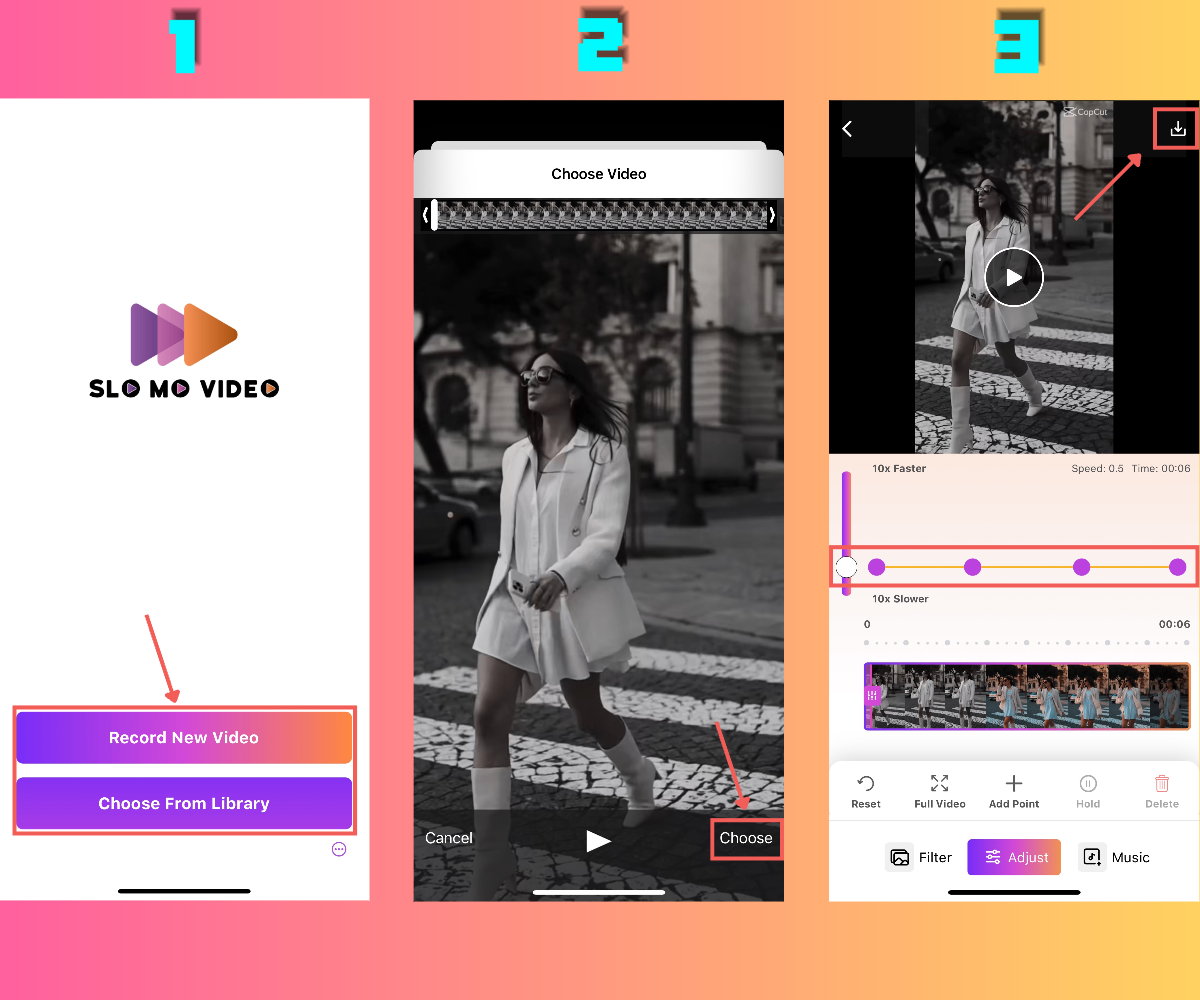The width and height of the screenshot is (1200, 1000).
Task: Tap the Delete trash icon
Action: click(1162, 784)
